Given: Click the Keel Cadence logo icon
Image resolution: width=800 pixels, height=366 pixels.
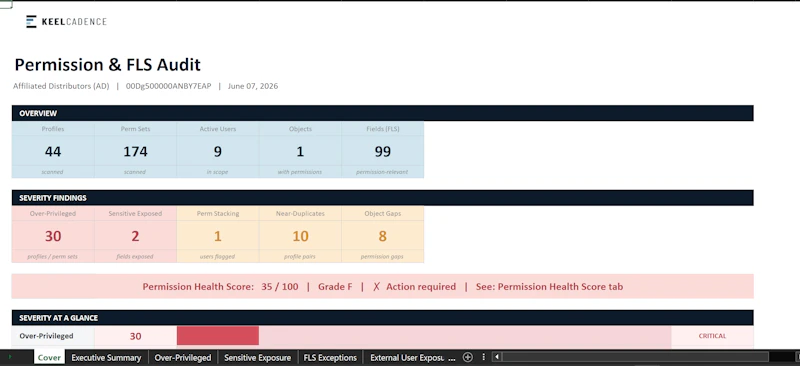Looking at the screenshot, I should 31,21.
